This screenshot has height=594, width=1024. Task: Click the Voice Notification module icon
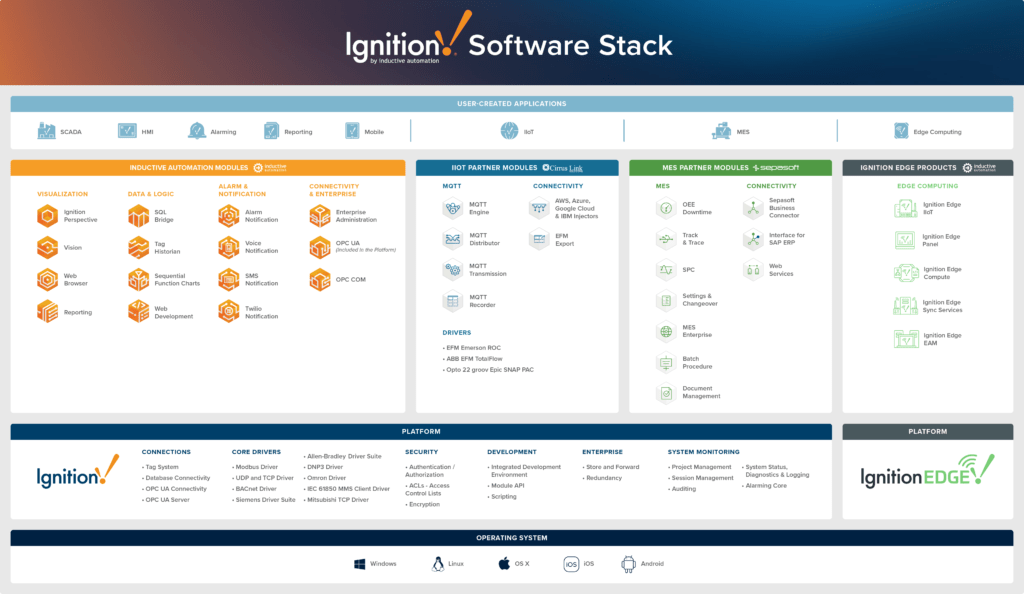click(x=229, y=247)
